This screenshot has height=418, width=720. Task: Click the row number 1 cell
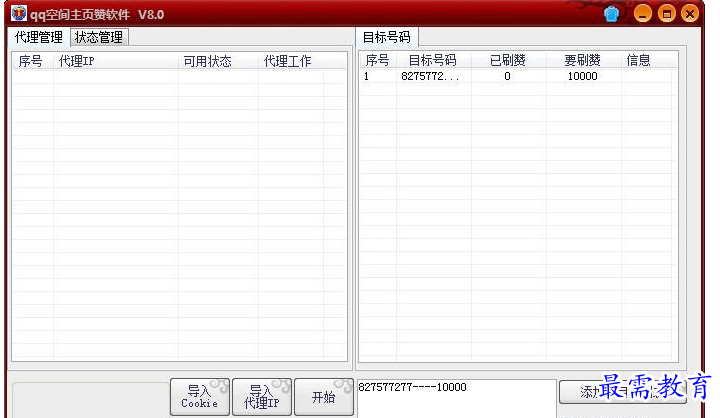366,76
